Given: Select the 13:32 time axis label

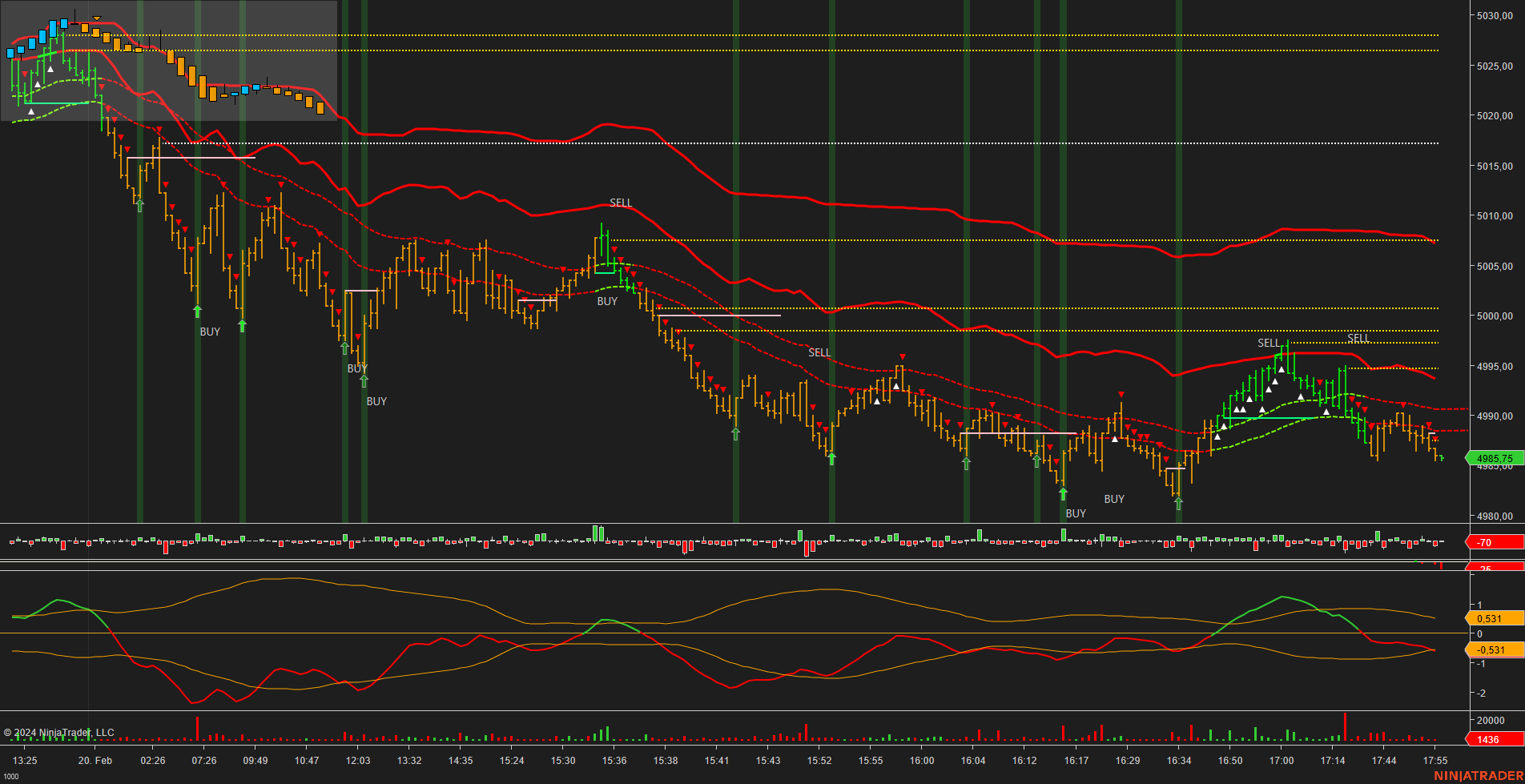Looking at the screenshot, I should 409,761.
